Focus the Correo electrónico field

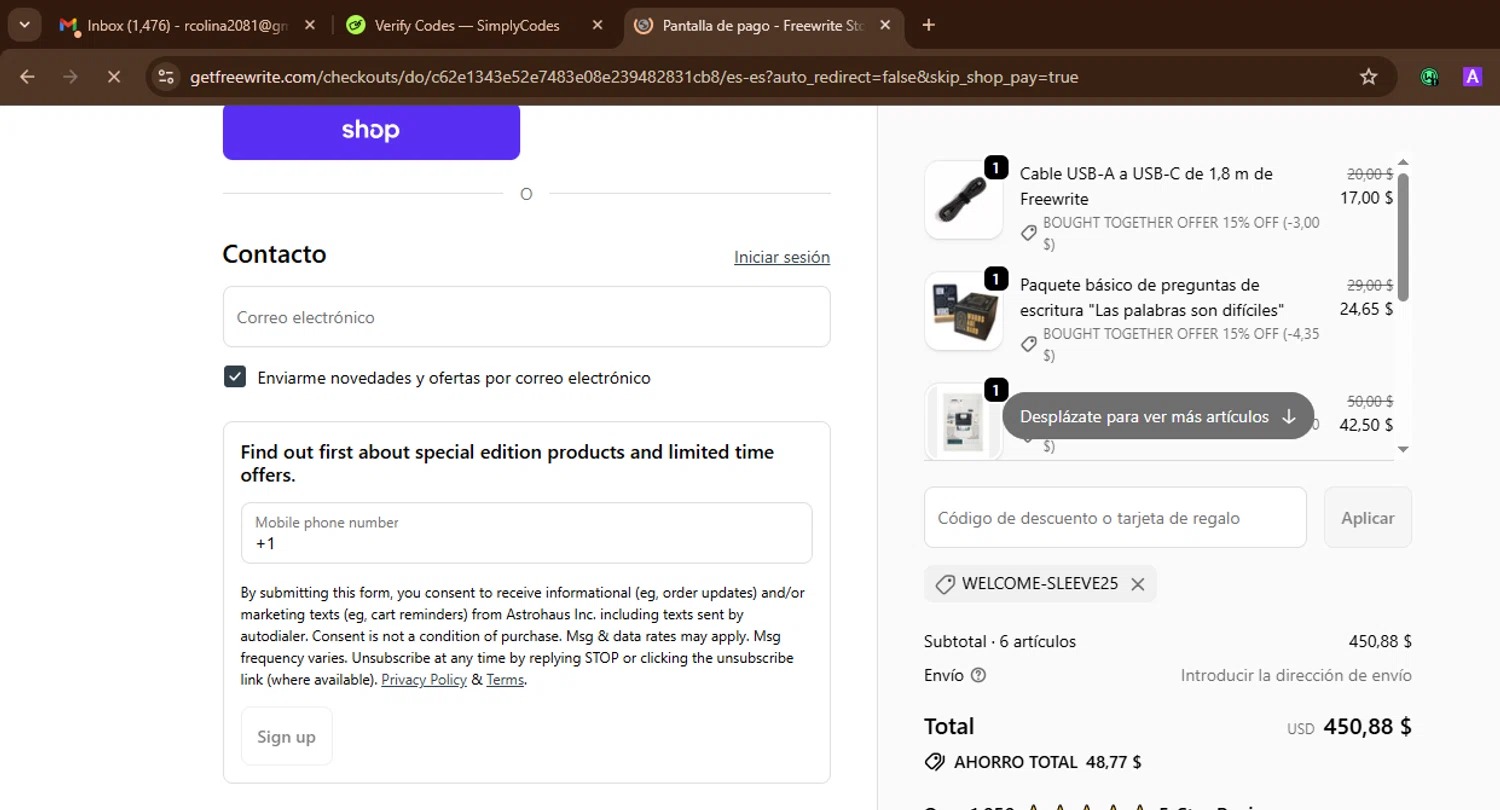[x=526, y=317]
